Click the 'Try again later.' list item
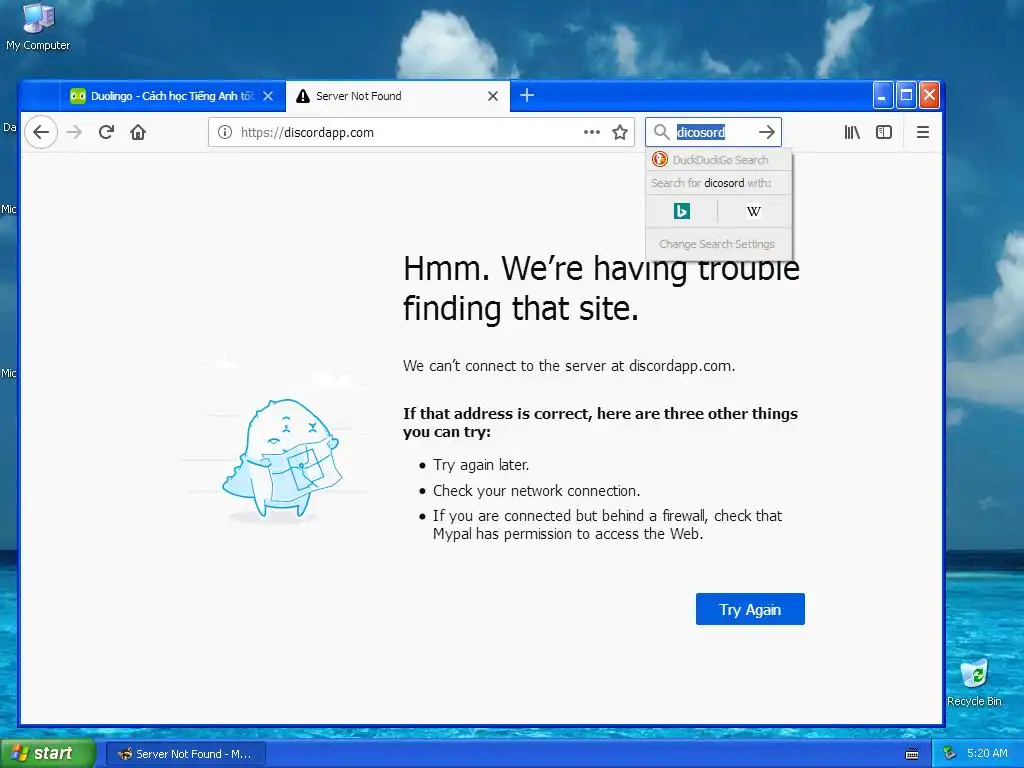Screen dimensions: 1024x768 tap(481, 465)
